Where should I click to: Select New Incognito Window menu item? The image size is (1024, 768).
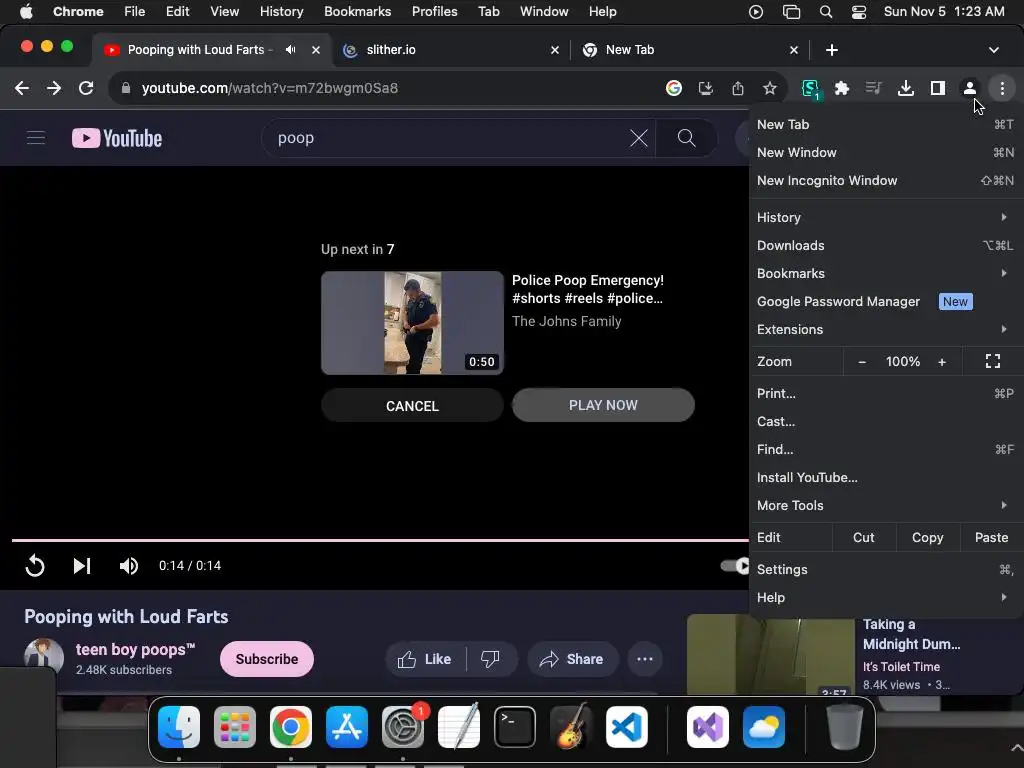[886, 180]
